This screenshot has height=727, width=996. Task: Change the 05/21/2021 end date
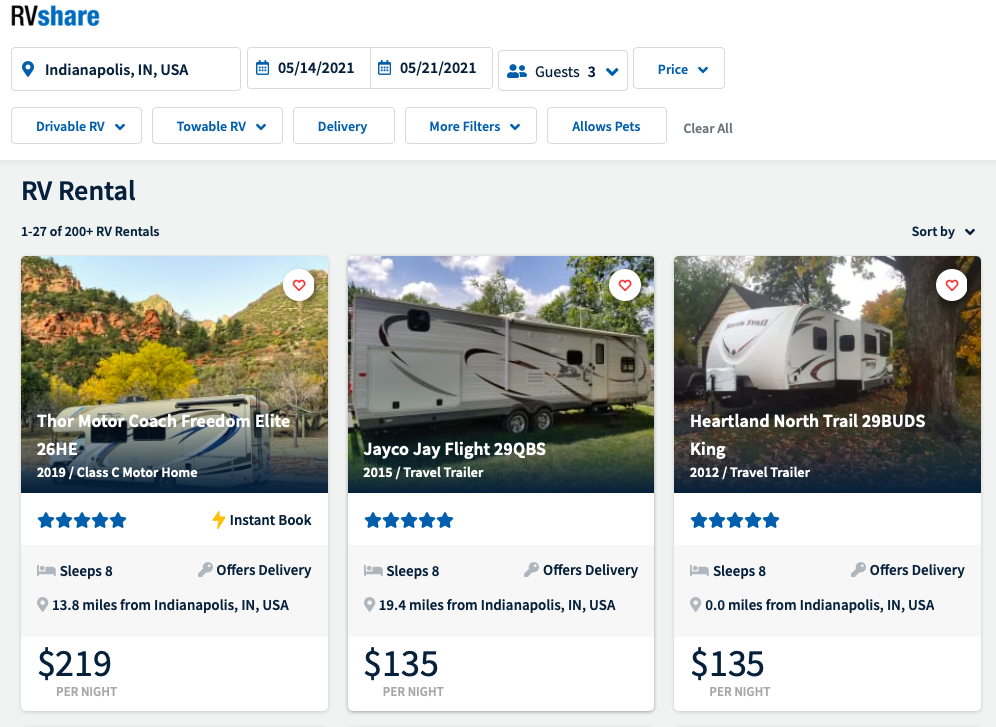coord(431,68)
